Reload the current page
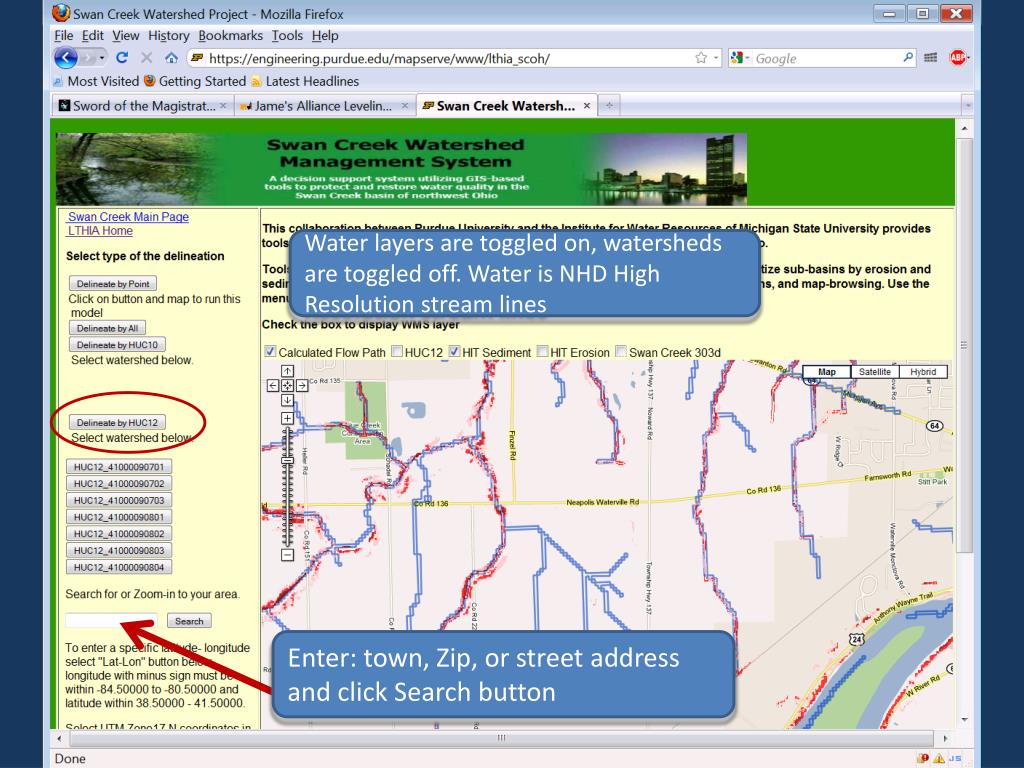 click(x=121, y=58)
